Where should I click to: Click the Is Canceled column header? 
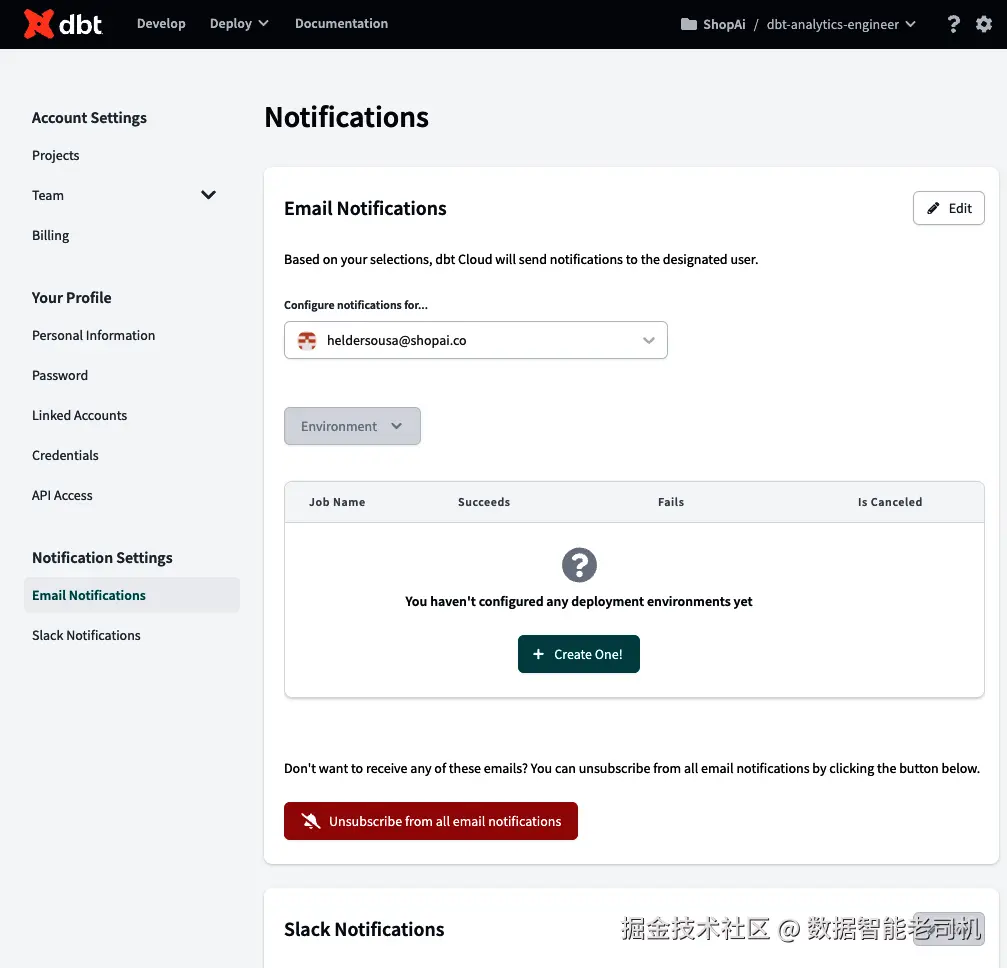click(x=889, y=502)
